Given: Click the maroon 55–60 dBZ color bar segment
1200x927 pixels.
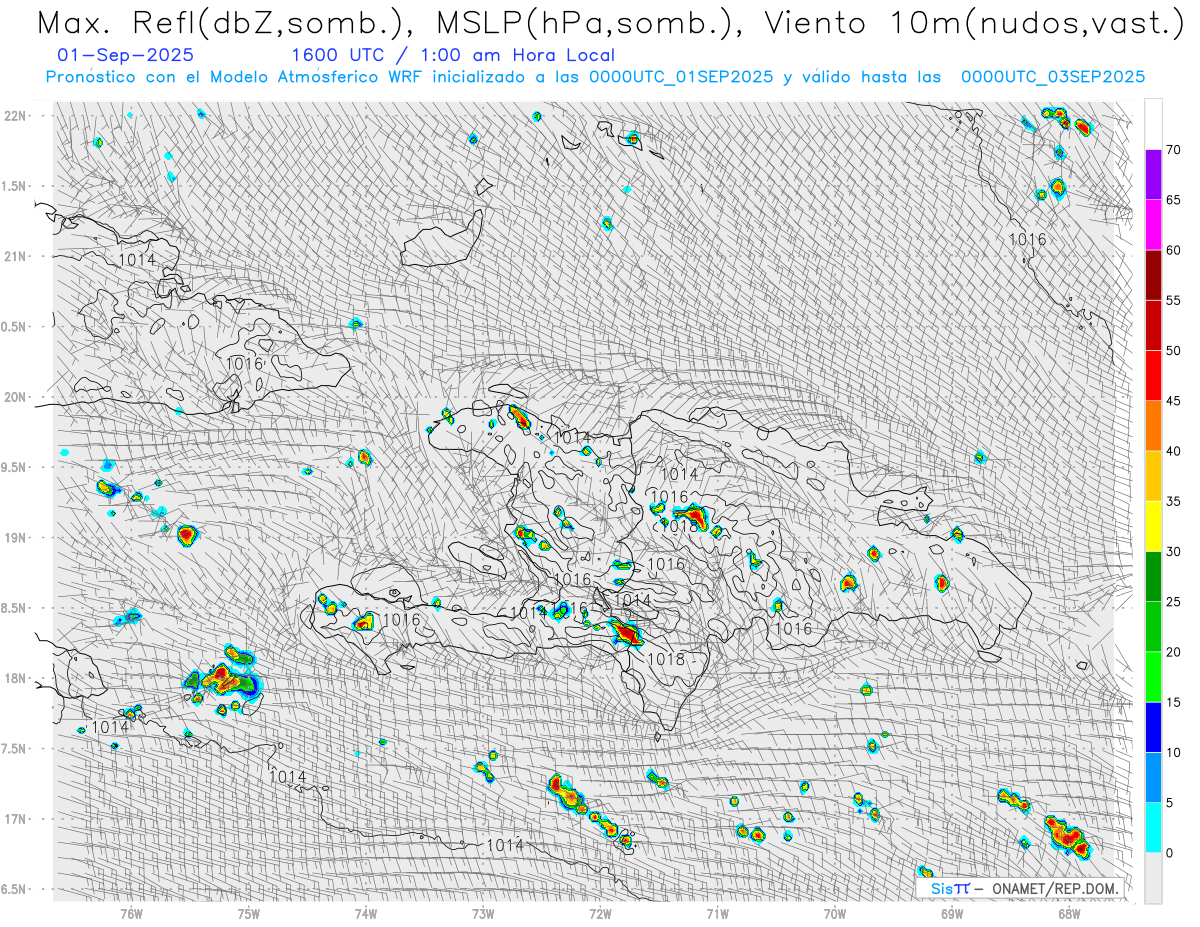Looking at the screenshot, I should point(1153,275).
